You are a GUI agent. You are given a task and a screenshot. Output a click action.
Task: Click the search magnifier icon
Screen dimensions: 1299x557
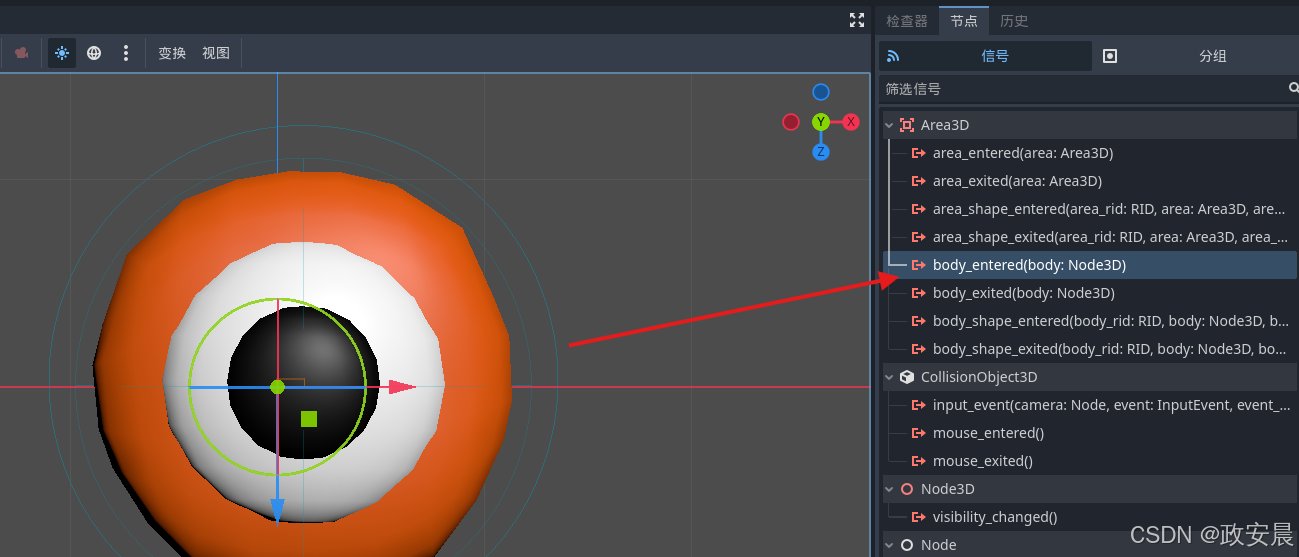(1293, 89)
